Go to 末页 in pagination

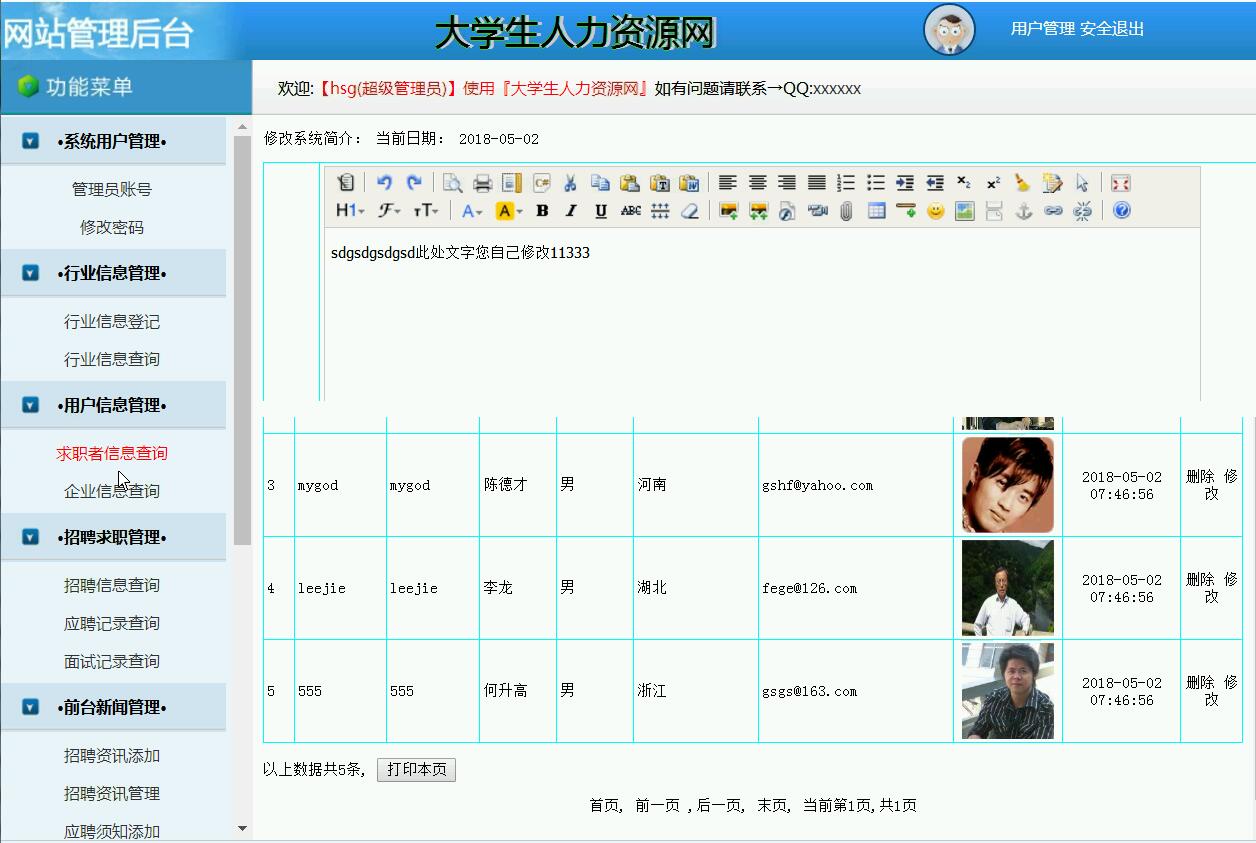click(772, 805)
